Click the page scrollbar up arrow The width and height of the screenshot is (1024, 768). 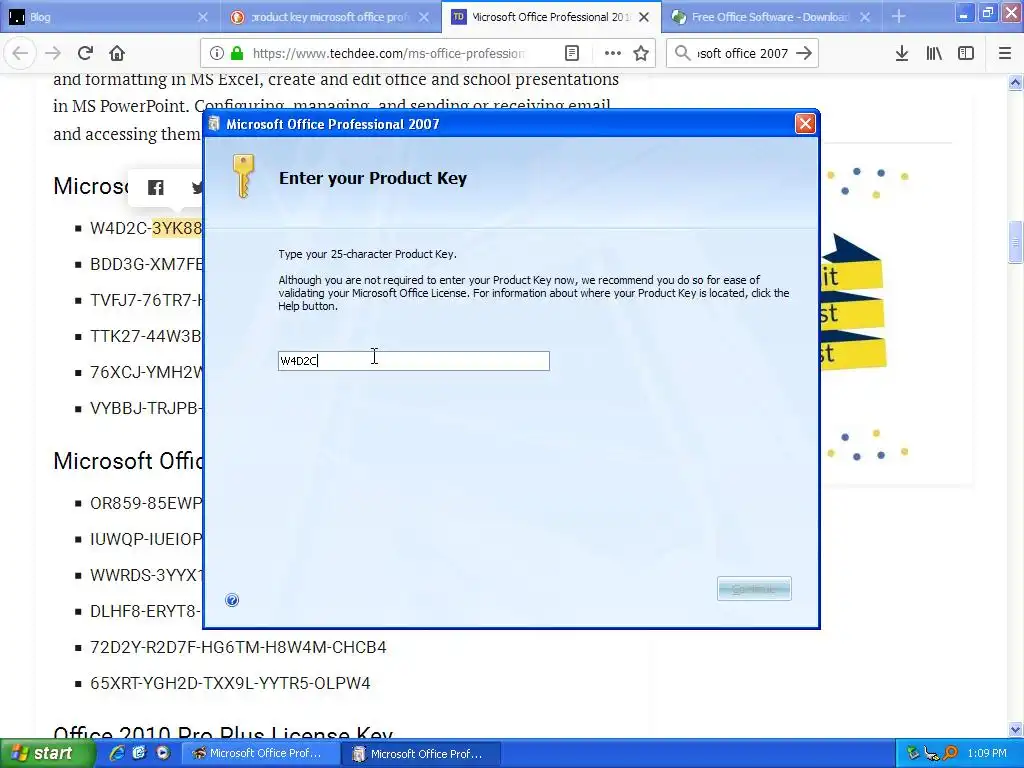coord(1015,82)
